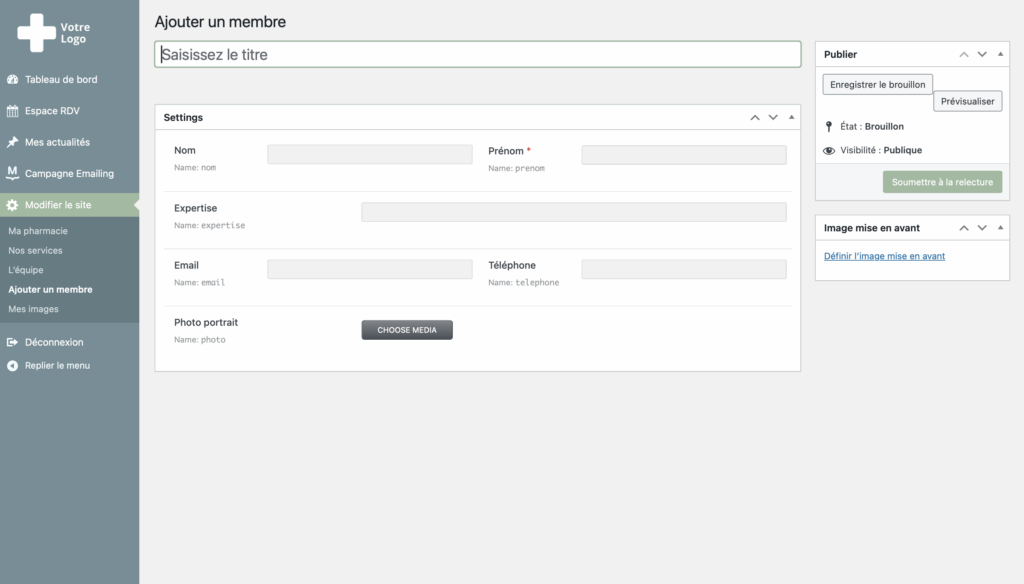
Task: Open Espace RDV calendar icon
Action: (12, 110)
